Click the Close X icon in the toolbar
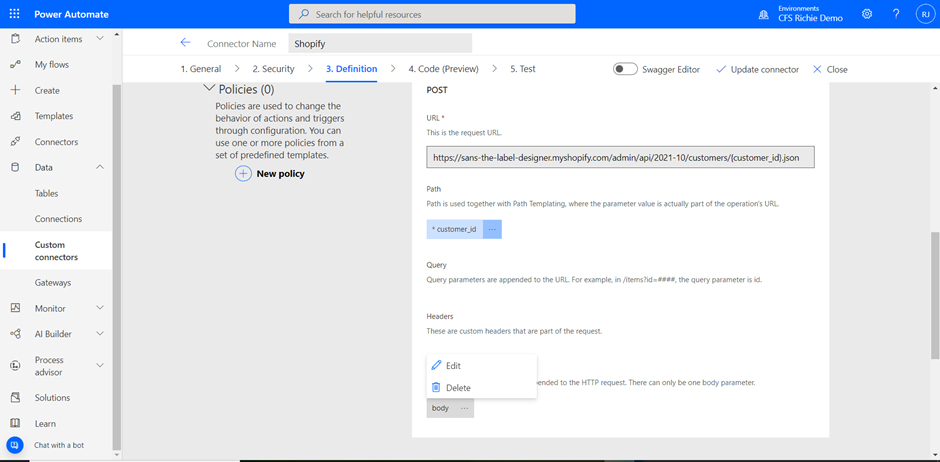This screenshot has width=940, height=462. [x=817, y=70]
